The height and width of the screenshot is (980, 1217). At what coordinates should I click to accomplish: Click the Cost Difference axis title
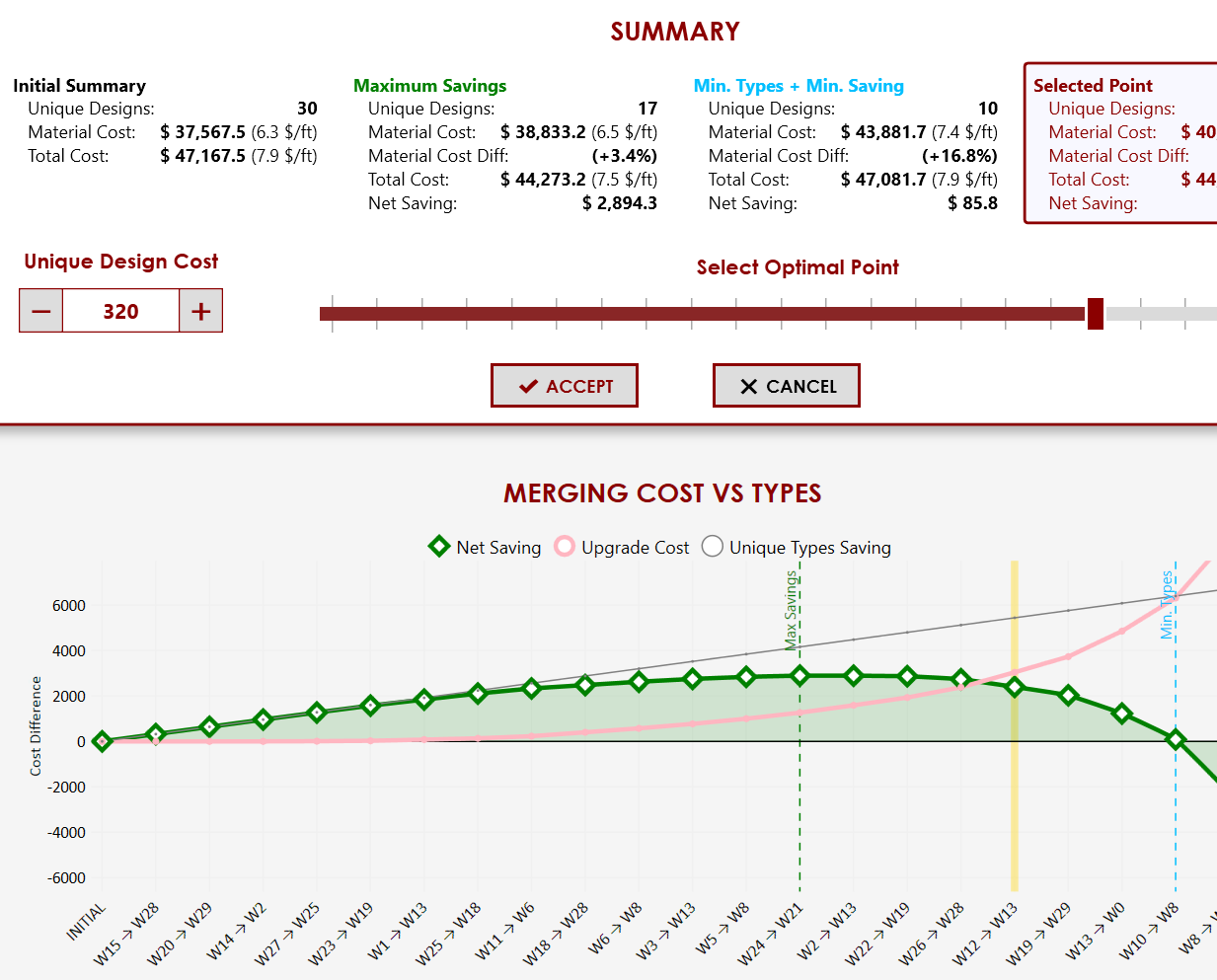tap(36, 725)
